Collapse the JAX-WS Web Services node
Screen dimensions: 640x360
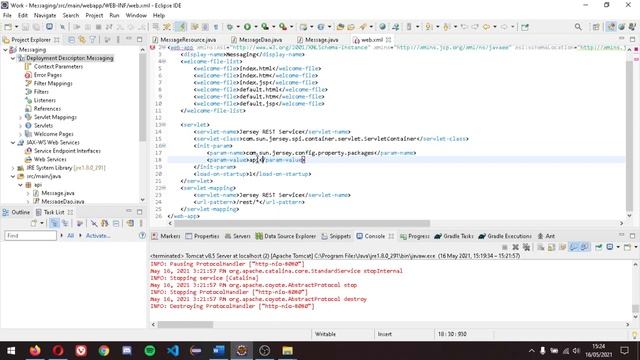pyautogui.click(x=13, y=143)
